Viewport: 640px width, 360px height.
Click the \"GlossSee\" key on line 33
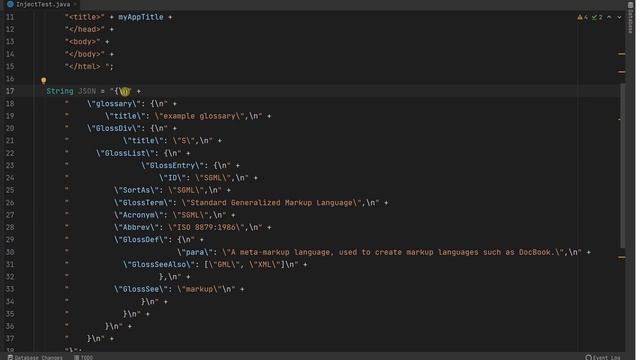pyautogui.click(x=141, y=289)
